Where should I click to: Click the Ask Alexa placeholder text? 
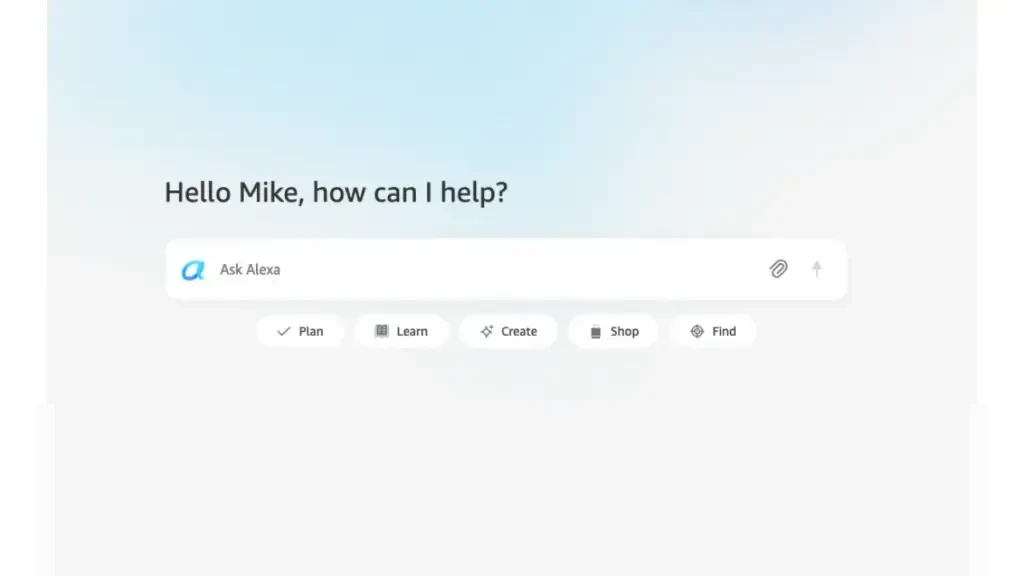pyautogui.click(x=250, y=270)
